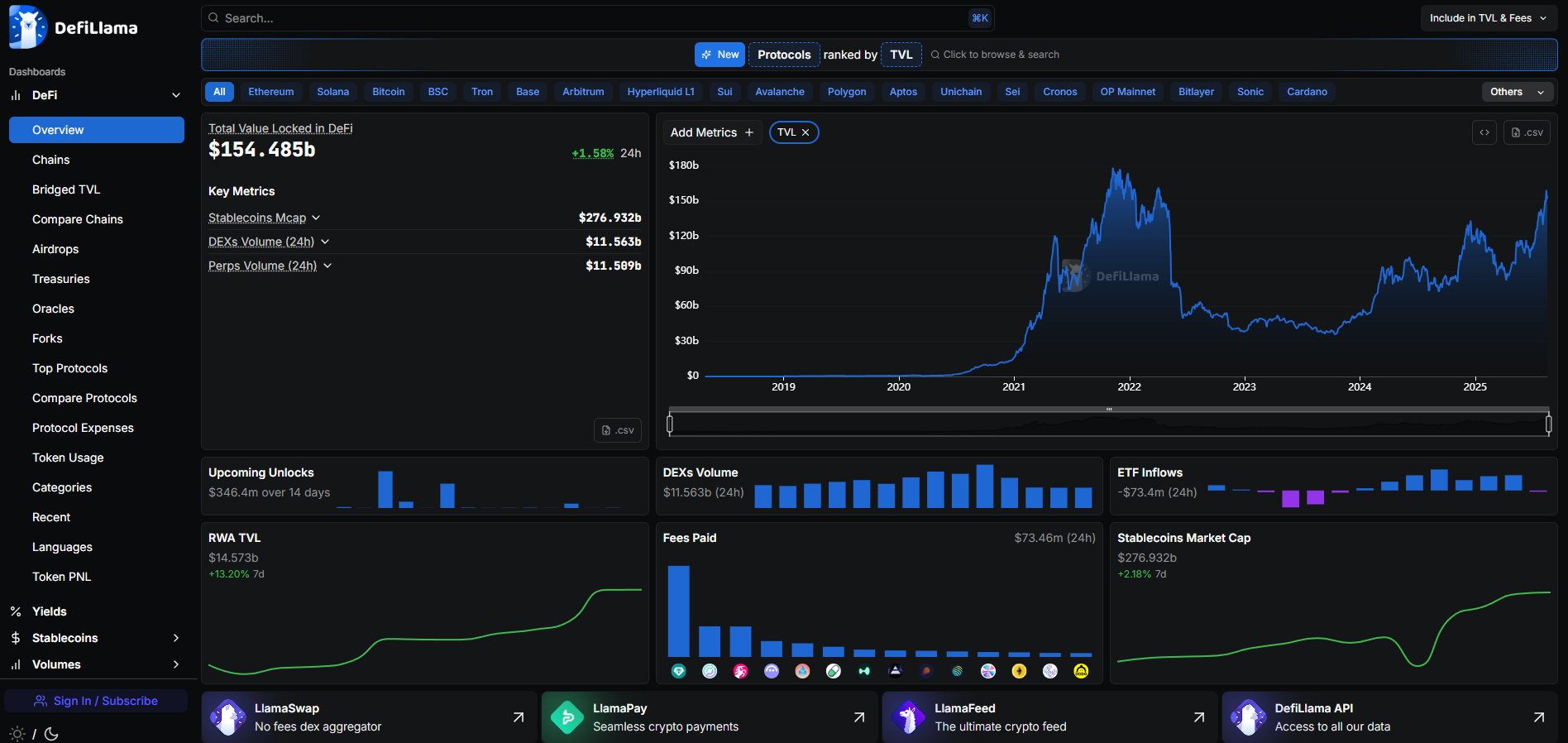Remove the TVL metric chip
This screenshot has height=743, width=1568.
806,132
